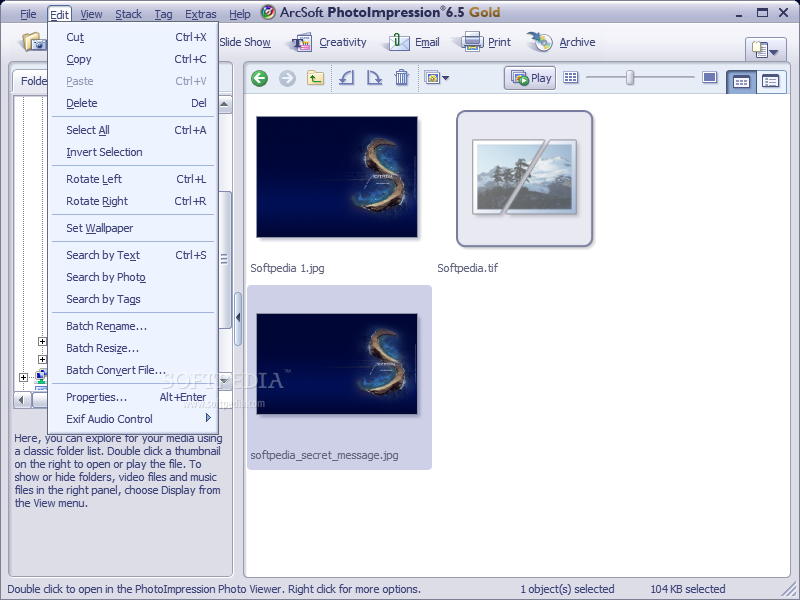Open the Tag menu

pyautogui.click(x=163, y=14)
